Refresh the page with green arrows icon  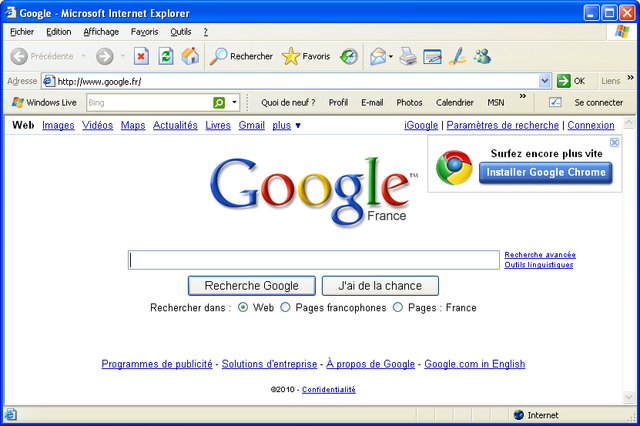point(166,56)
